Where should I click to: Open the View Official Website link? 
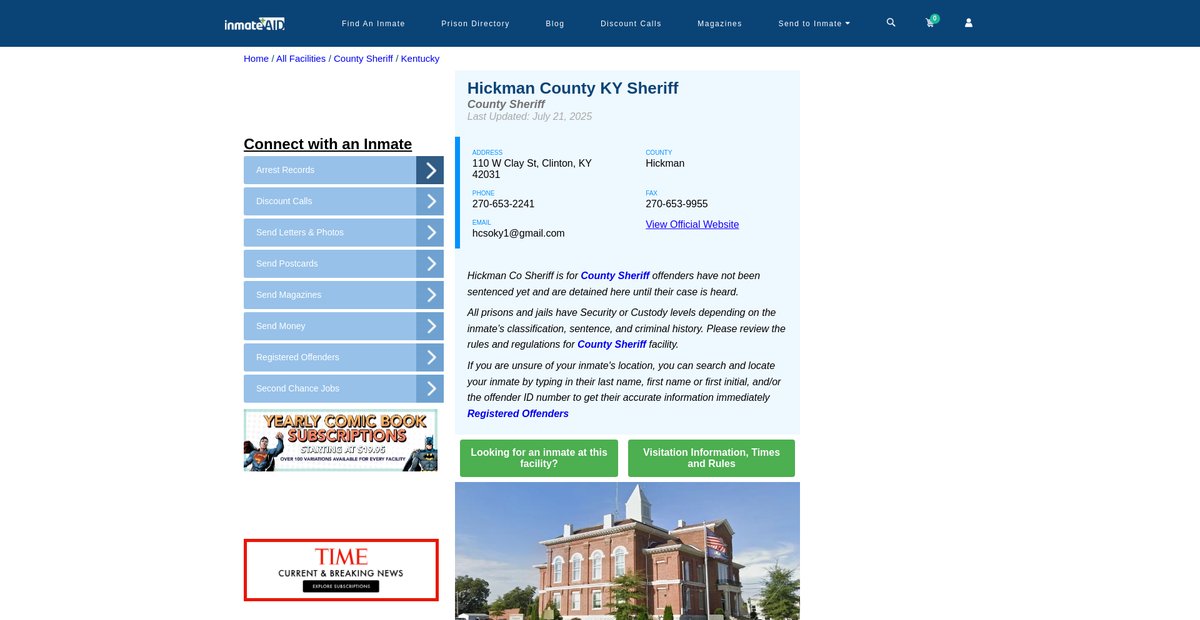[692, 224]
